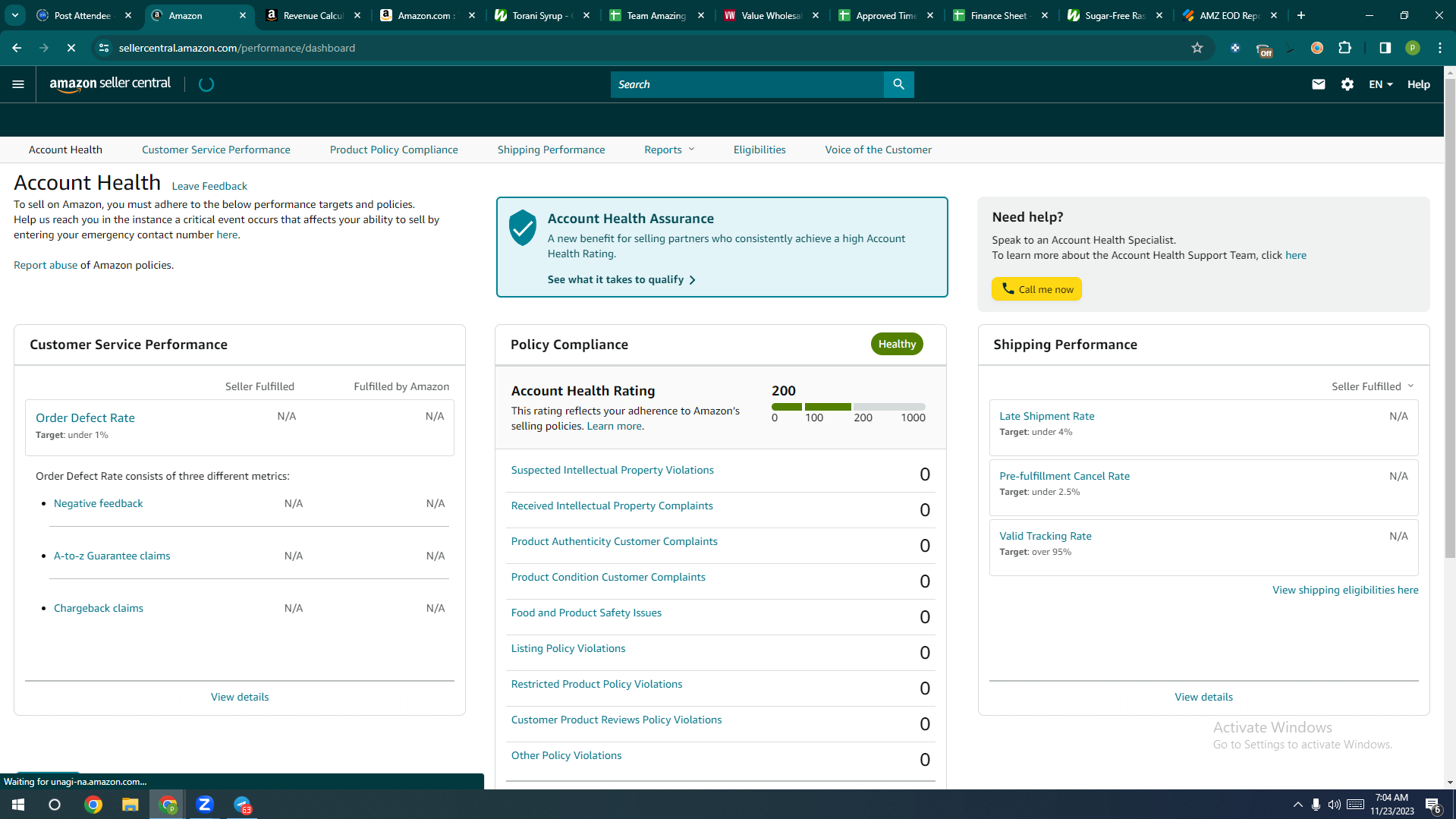Switch to the Finance Sheet browser tab
This screenshot has height=819, width=1456.
(x=1000, y=15)
